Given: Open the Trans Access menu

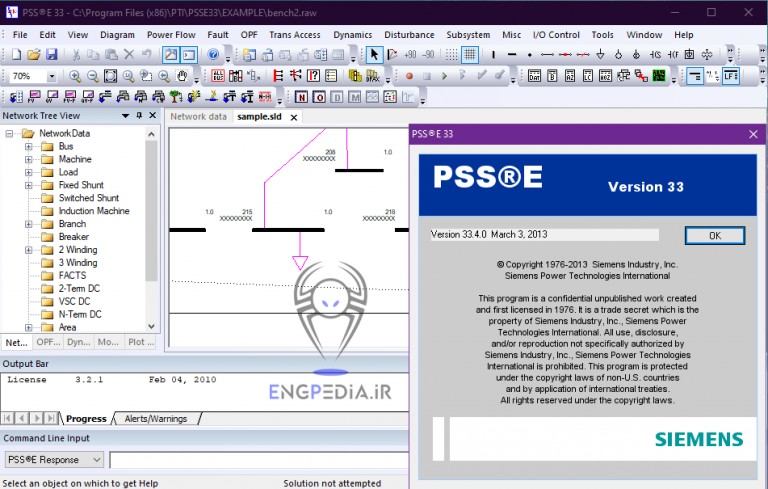Looking at the screenshot, I should tap(295, 35).
